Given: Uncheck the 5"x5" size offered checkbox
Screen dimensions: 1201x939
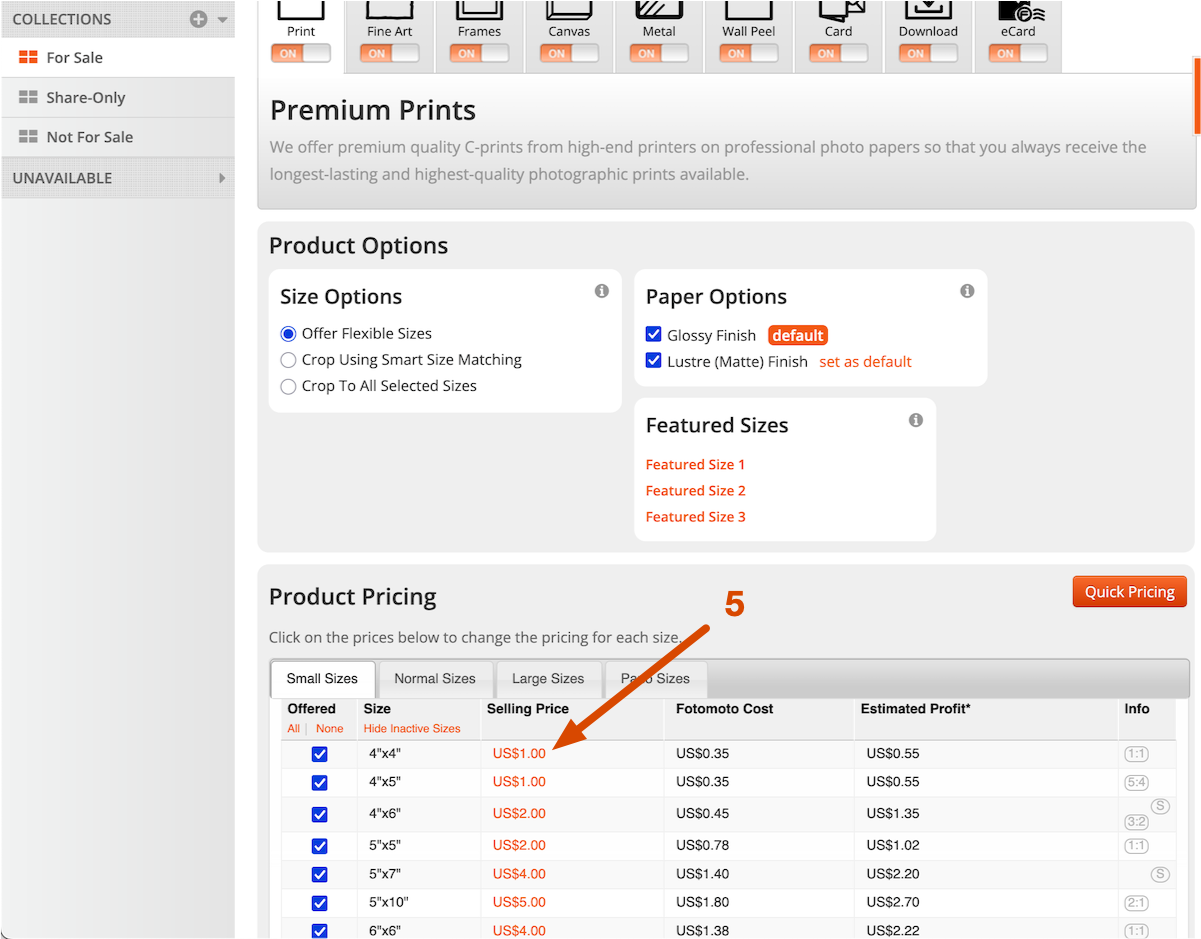Looking at the screenshot, I should pos(320,846).
